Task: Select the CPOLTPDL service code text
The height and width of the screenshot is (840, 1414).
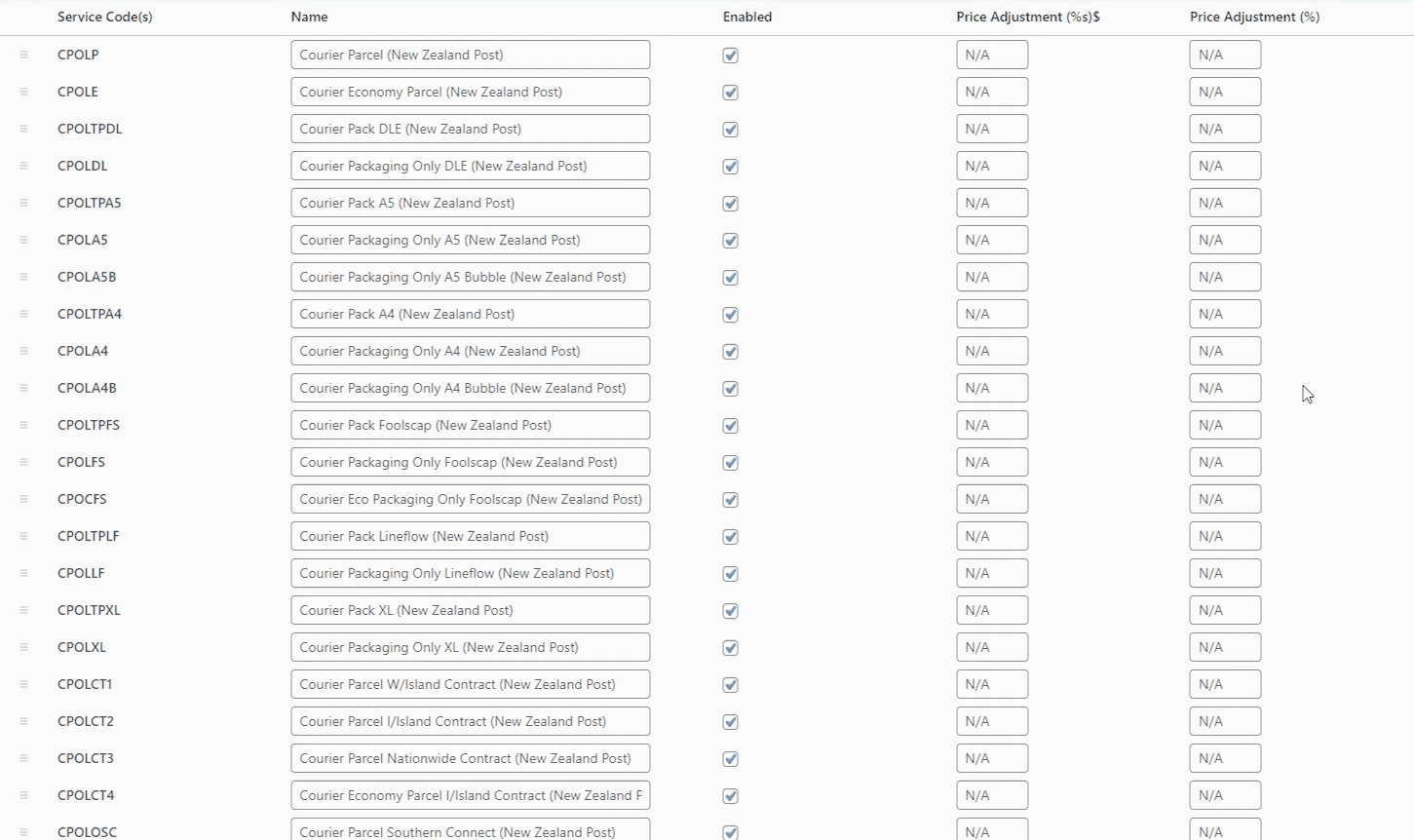Action: (x=90, y=129)
